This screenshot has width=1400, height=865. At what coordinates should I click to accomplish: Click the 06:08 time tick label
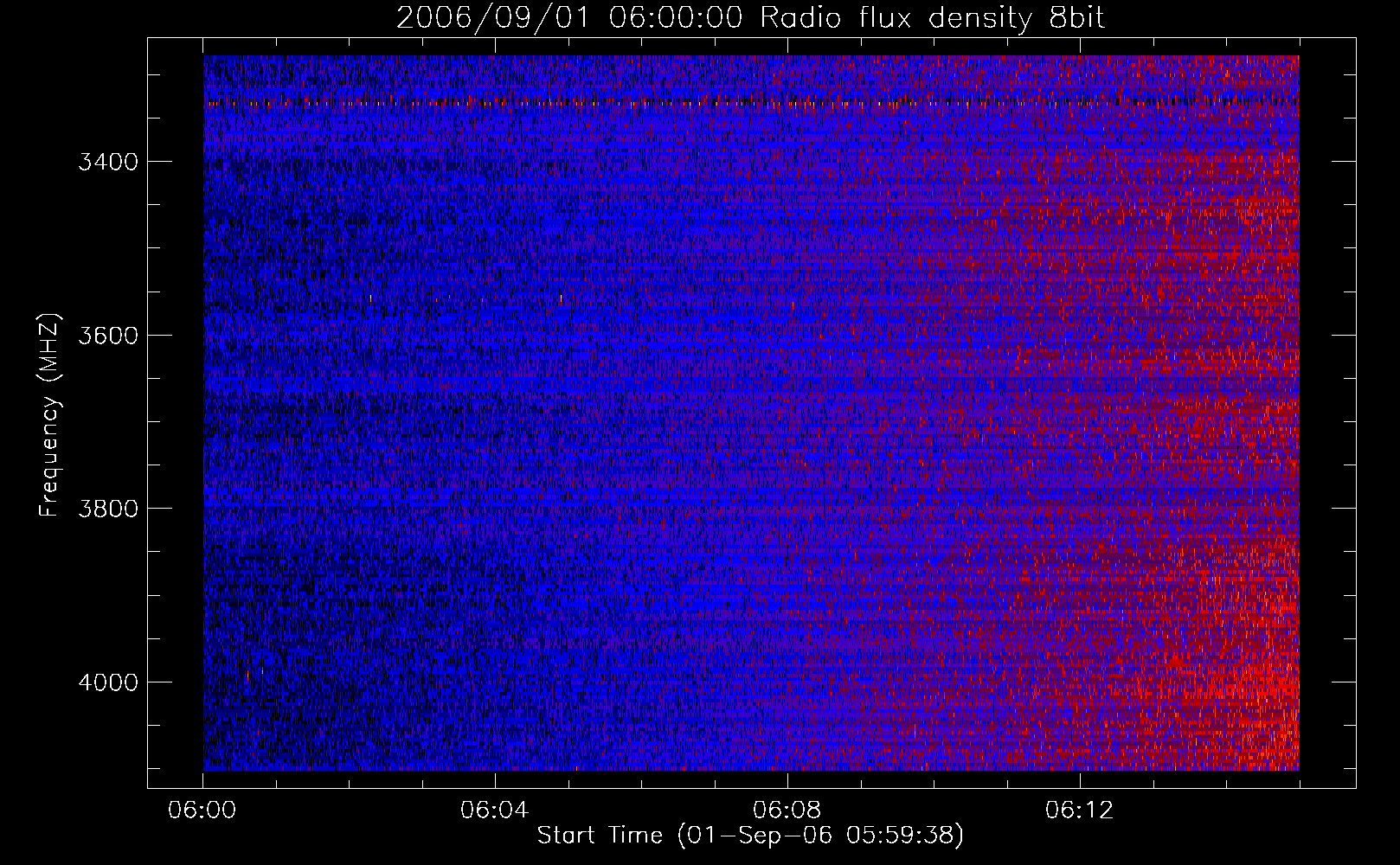[787, 811]
